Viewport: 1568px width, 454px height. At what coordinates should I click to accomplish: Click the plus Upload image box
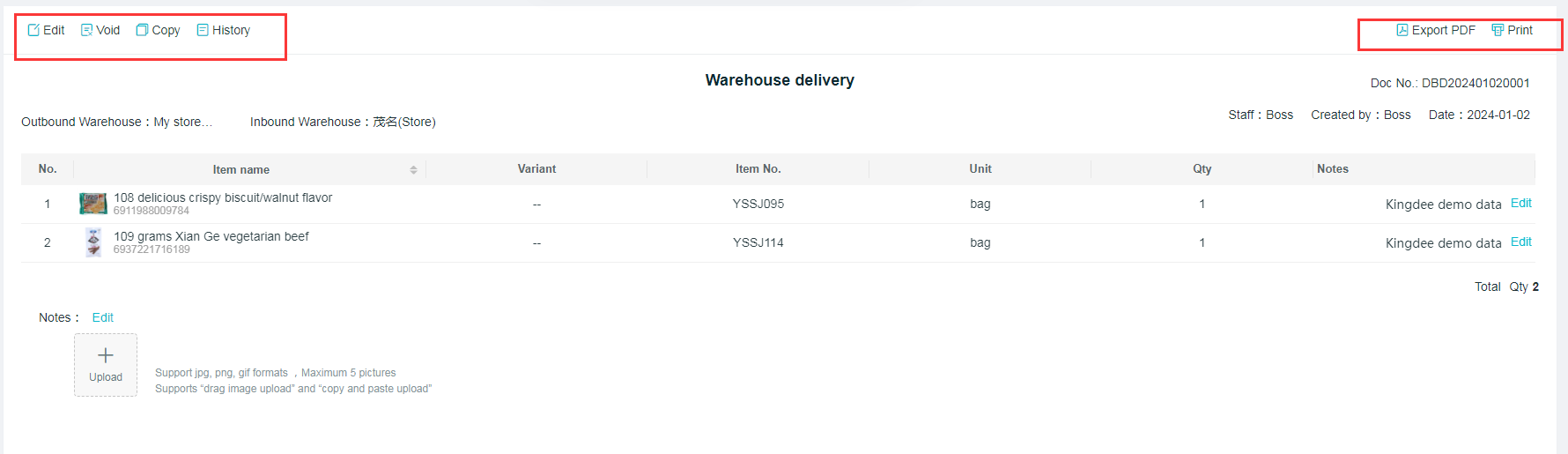click(106, 364)
